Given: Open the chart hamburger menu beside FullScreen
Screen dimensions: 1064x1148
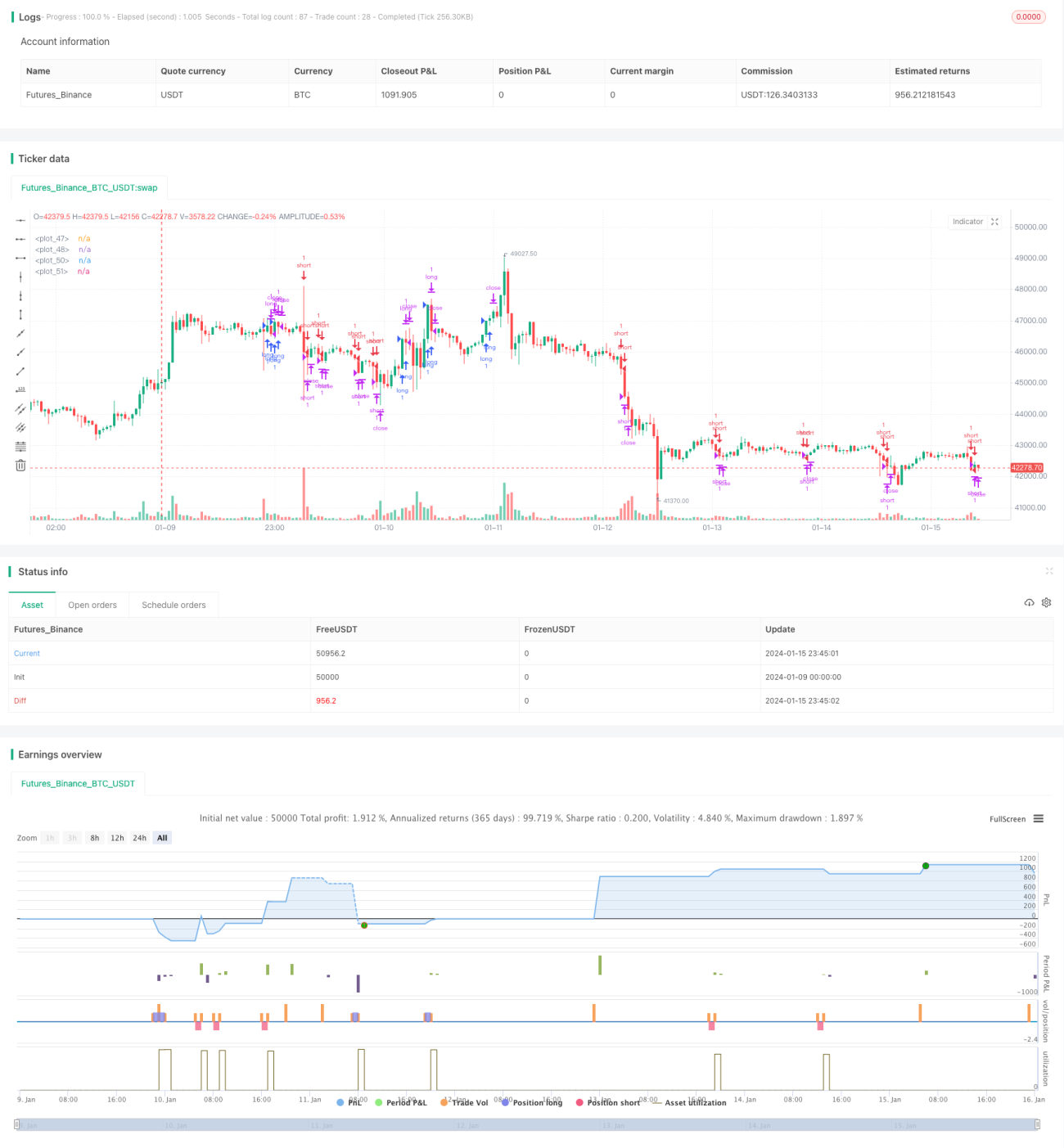Looking at the screenshot, I should coord(1038,818).
